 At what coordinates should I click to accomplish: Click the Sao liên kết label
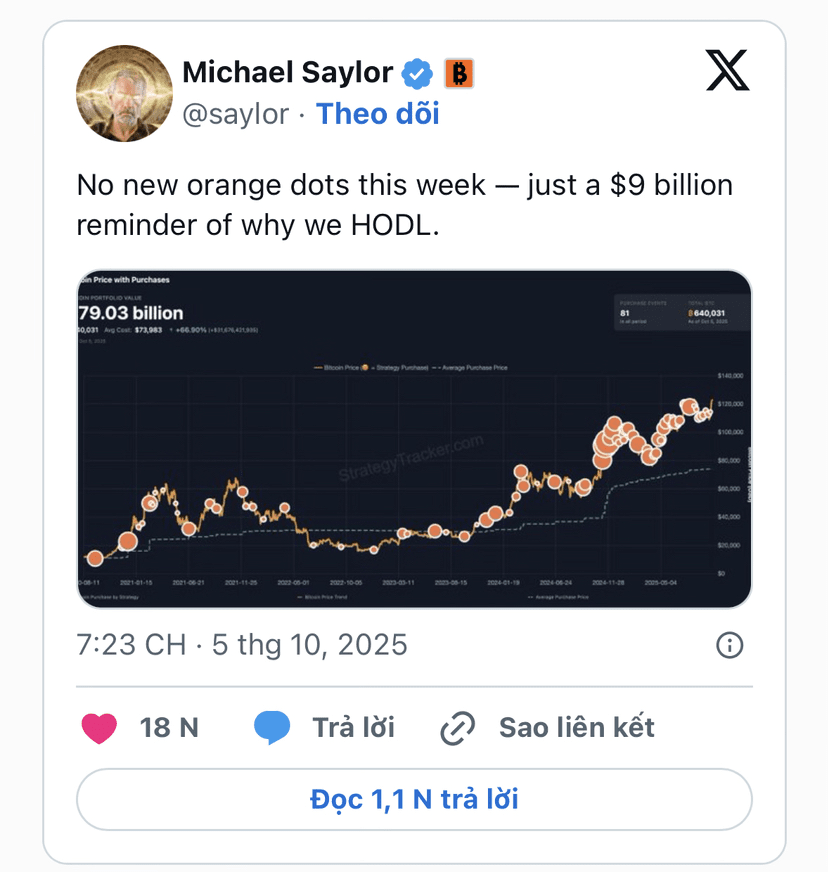coord(577,728)
